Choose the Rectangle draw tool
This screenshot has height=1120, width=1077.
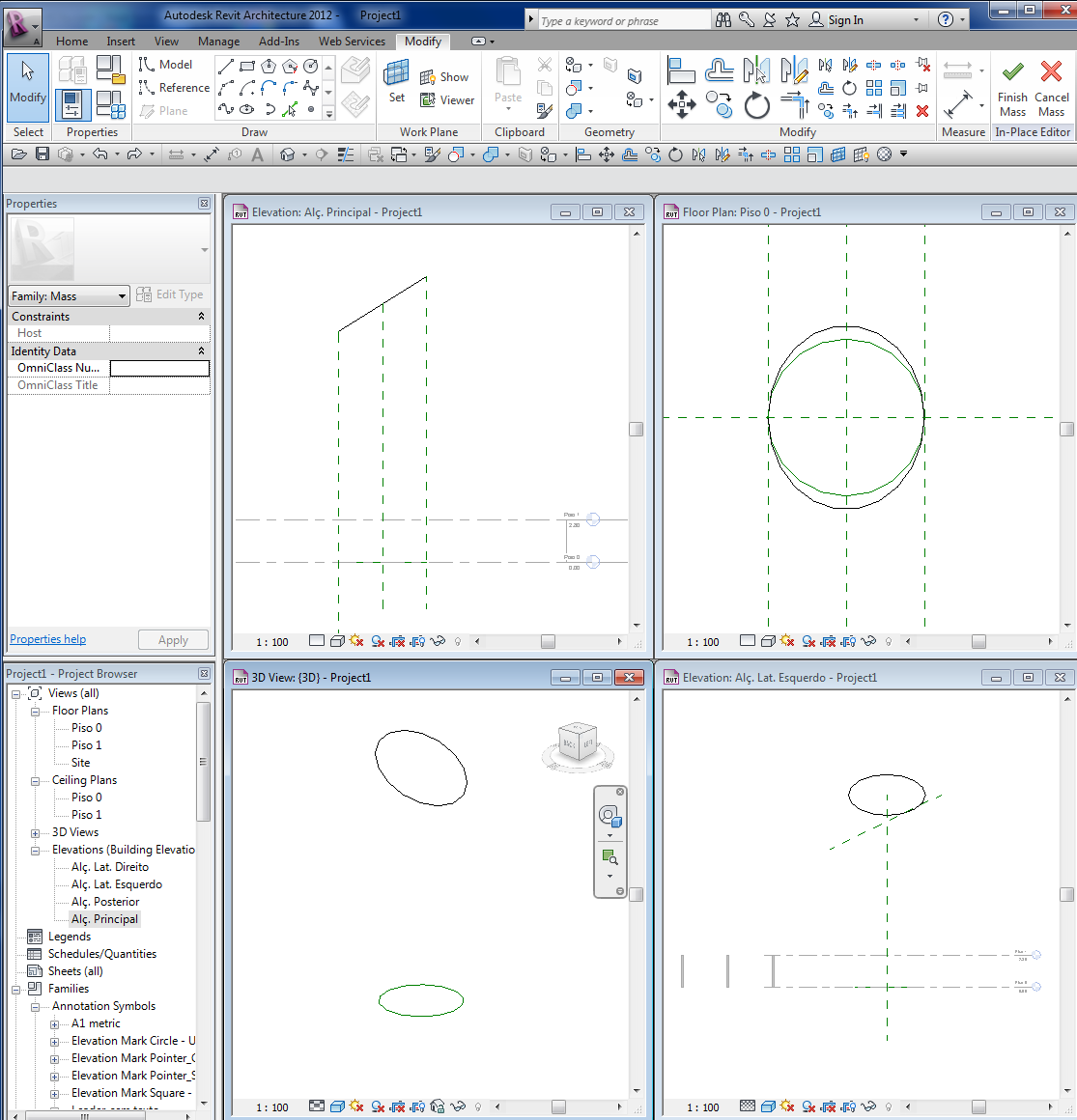pos(247,66)
